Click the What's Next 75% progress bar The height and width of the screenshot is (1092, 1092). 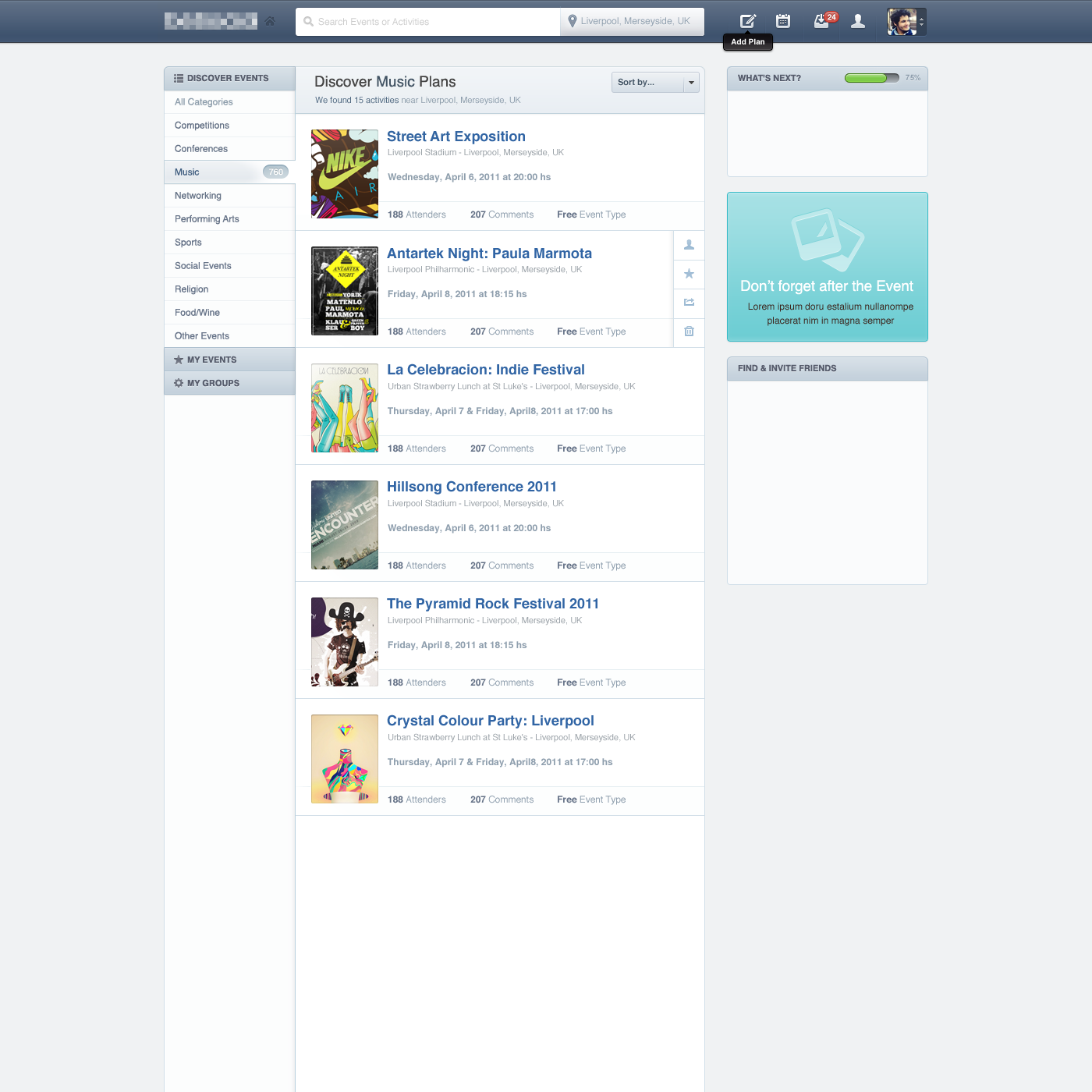872,78
